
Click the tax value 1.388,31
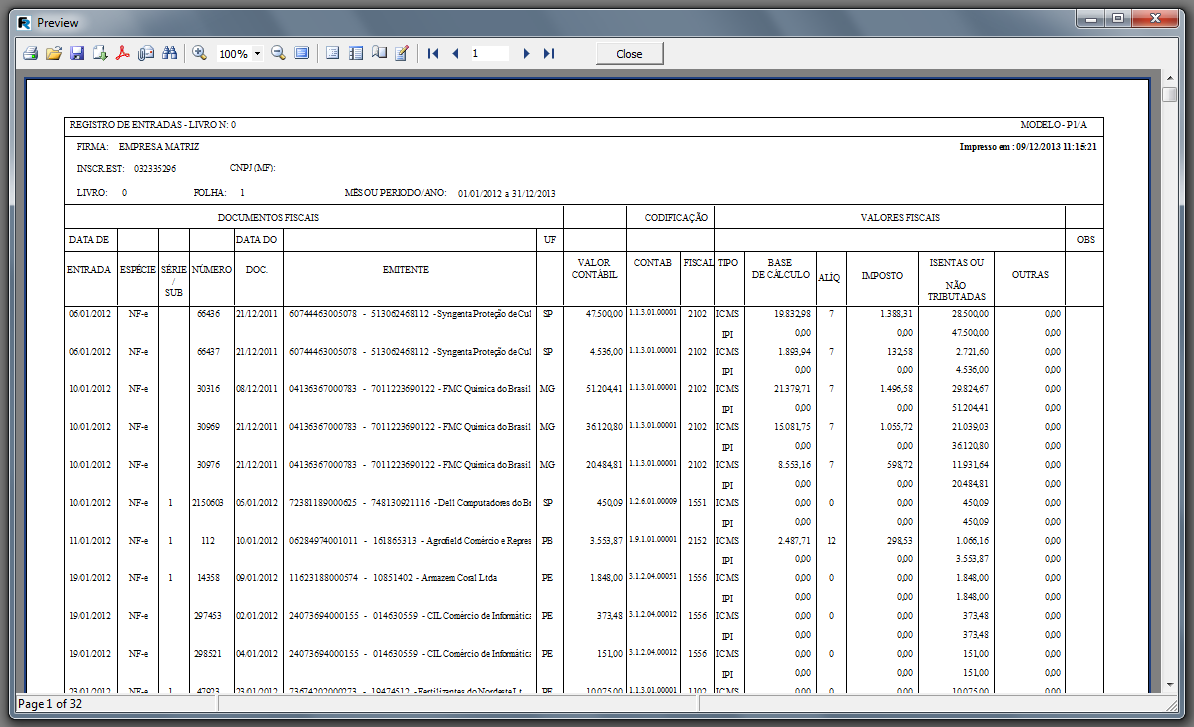tap(896, 314)
